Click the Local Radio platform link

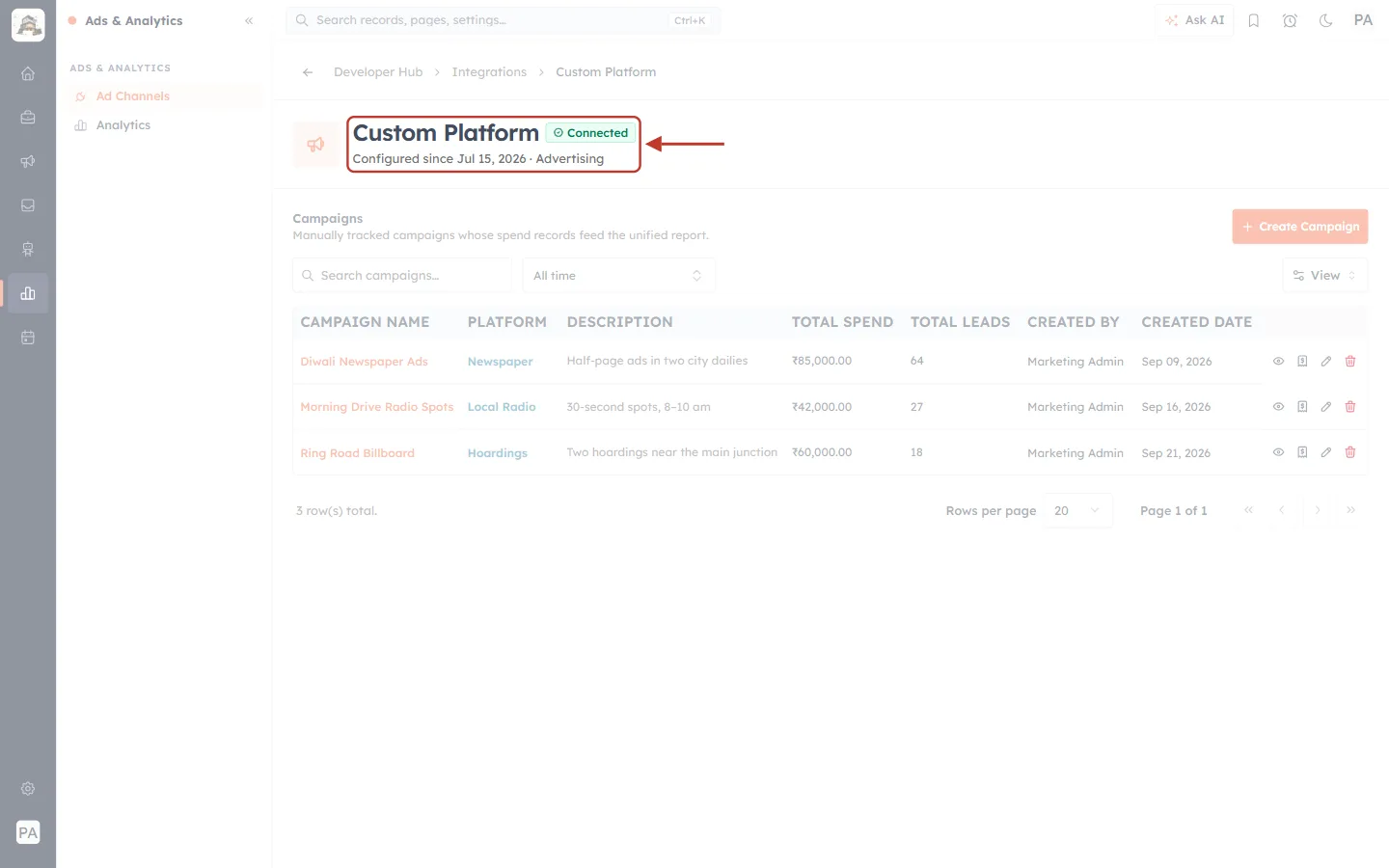[502, 407]
